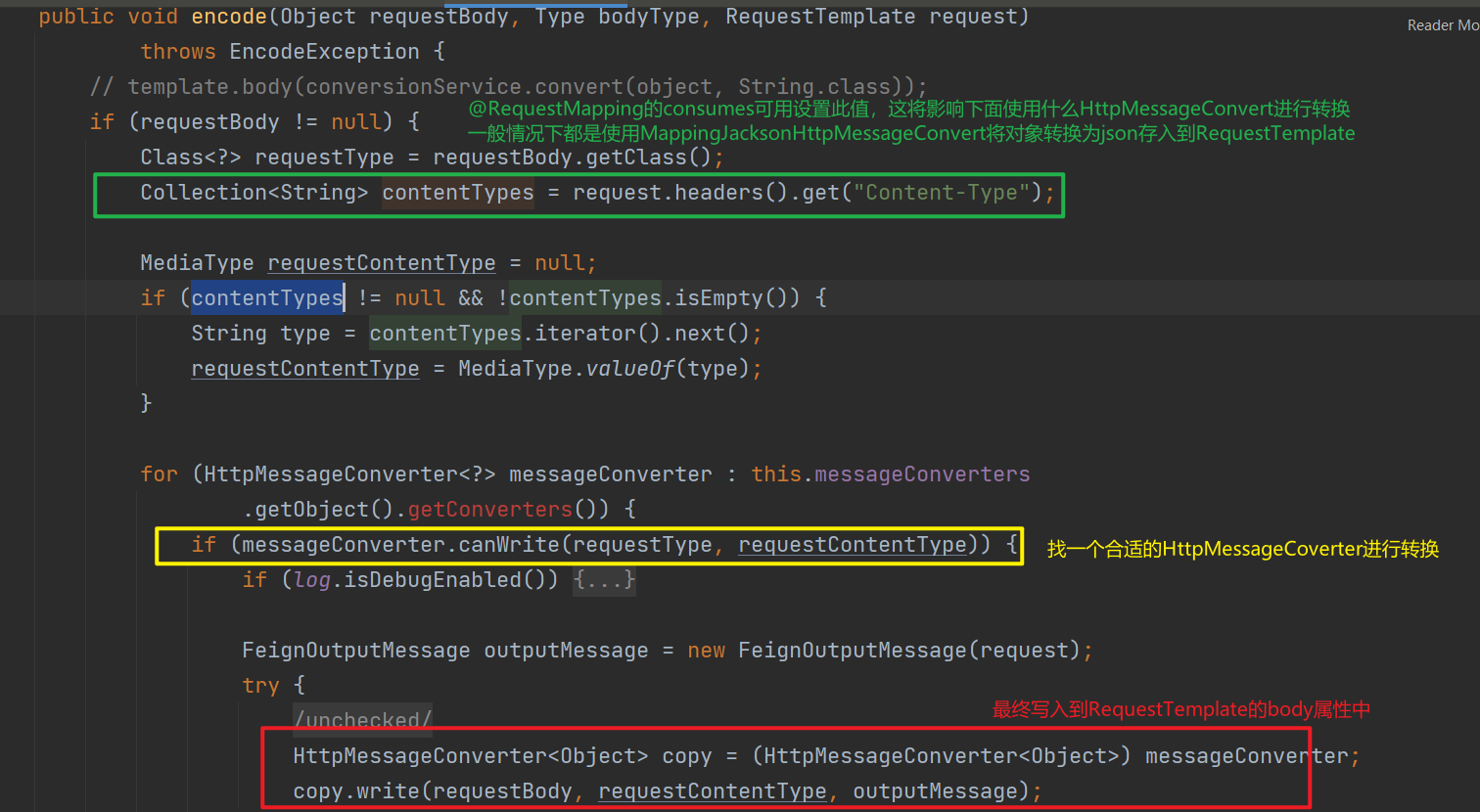Click requestBody argument inside copy.write call

503,791
